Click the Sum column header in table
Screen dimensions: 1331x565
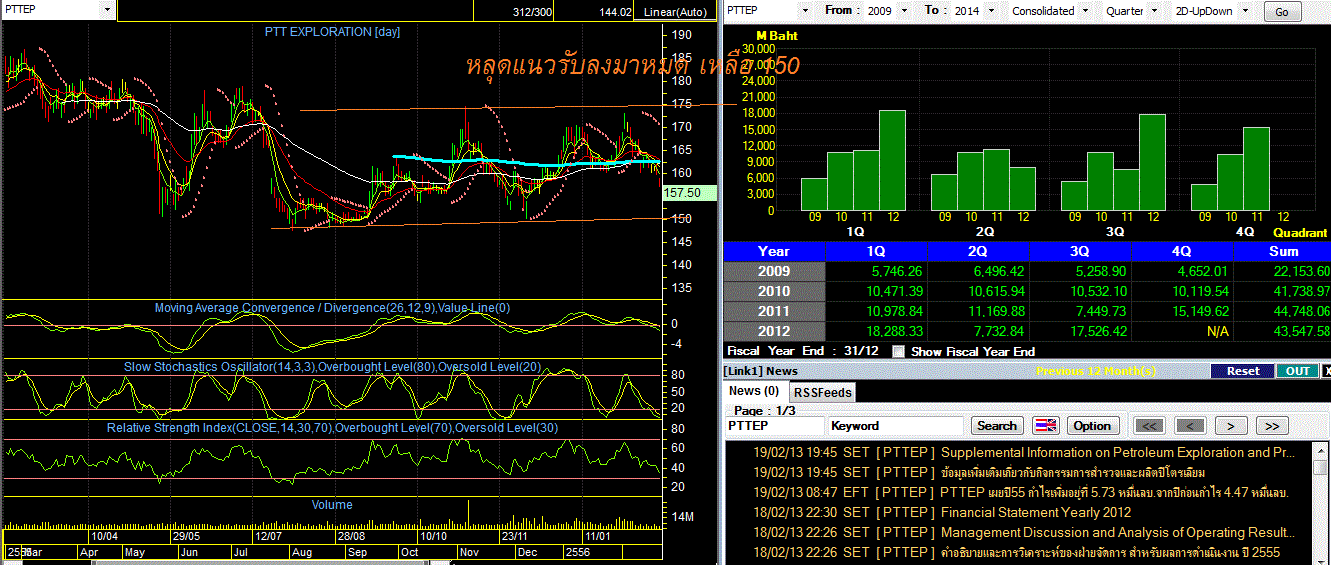(x=1283, y=251)
